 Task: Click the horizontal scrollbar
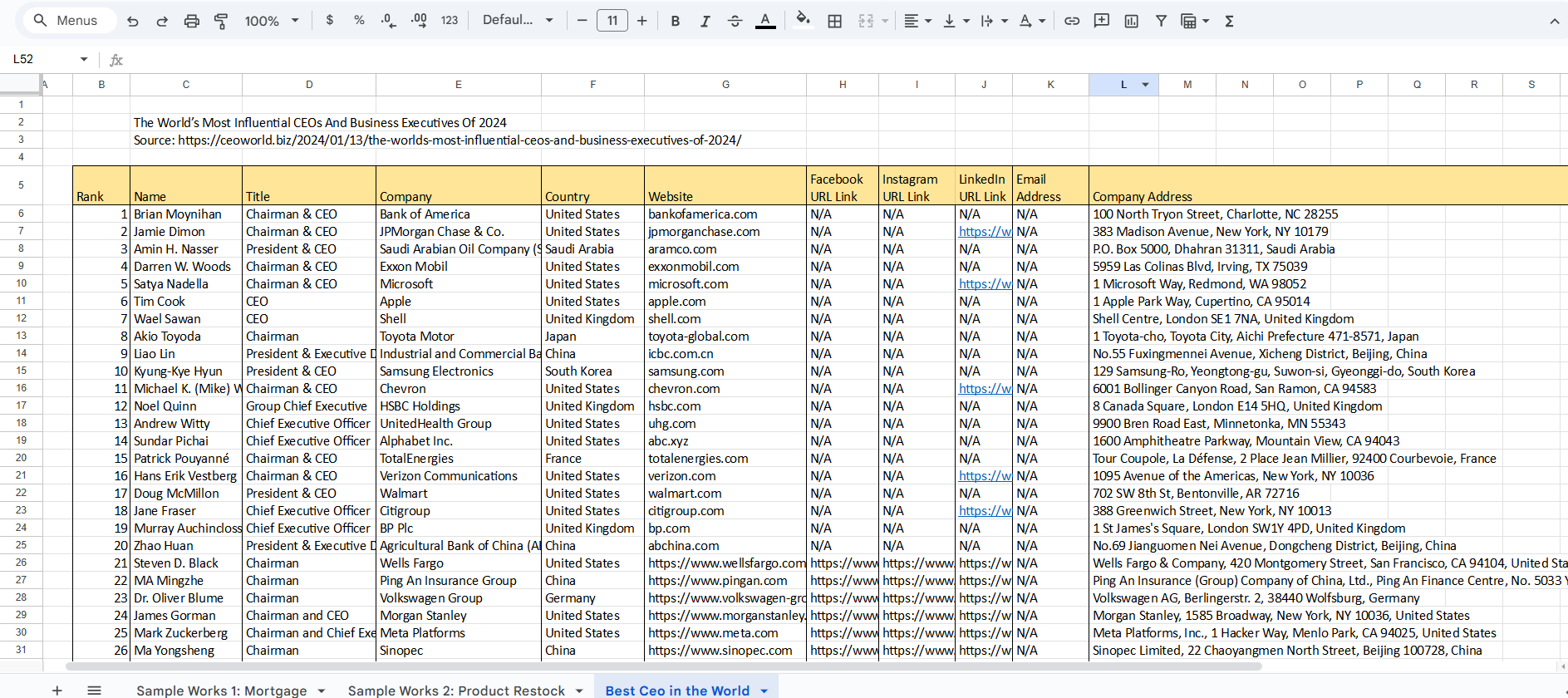[663, 666]
